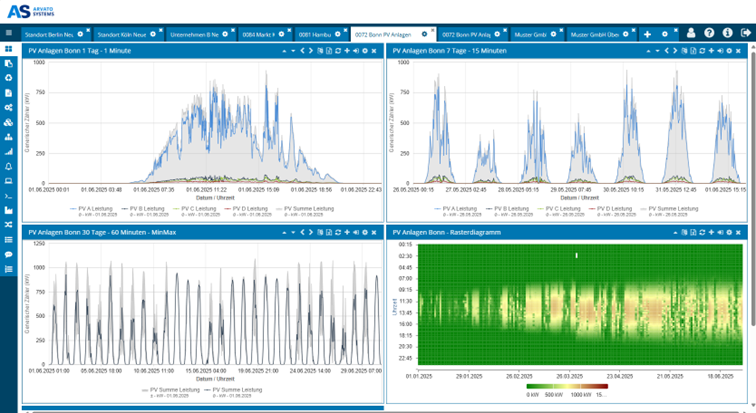Open the bell notifications icon in the sidebar

tap(9, 166)
